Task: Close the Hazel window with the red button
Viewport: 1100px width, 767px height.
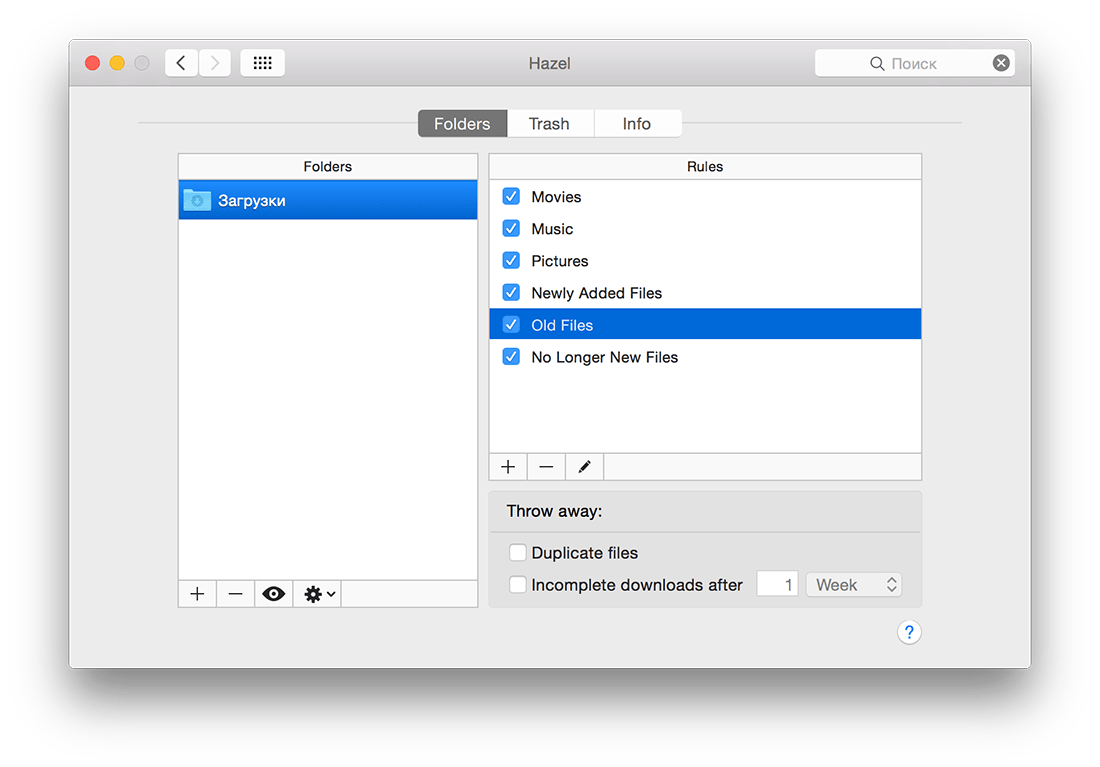Action: coord(92,63)
